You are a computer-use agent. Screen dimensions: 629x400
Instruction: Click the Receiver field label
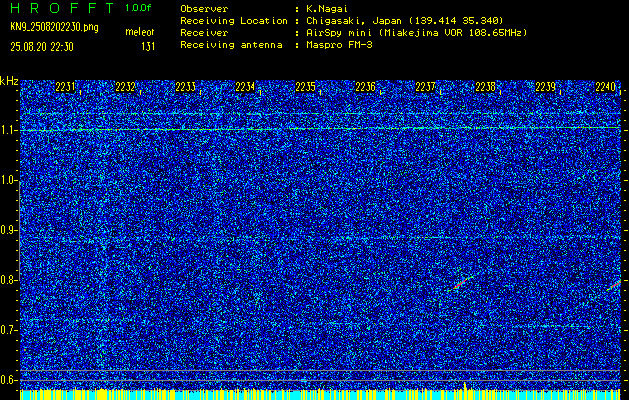point(204,33)
